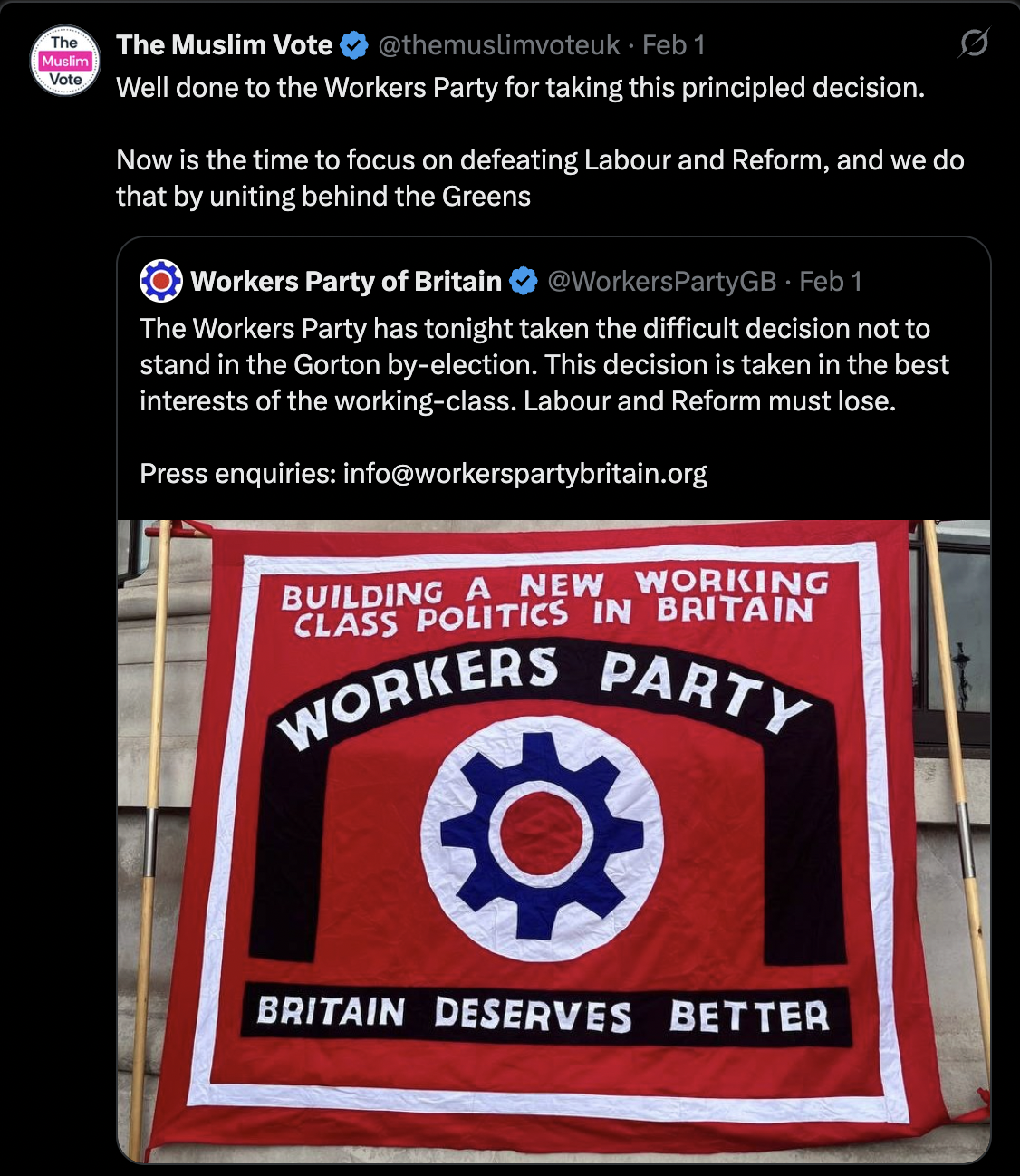Open @themuslimvoteuk handle link
The width and height of the screenshot is (1020, 1176).
point(498,44)
